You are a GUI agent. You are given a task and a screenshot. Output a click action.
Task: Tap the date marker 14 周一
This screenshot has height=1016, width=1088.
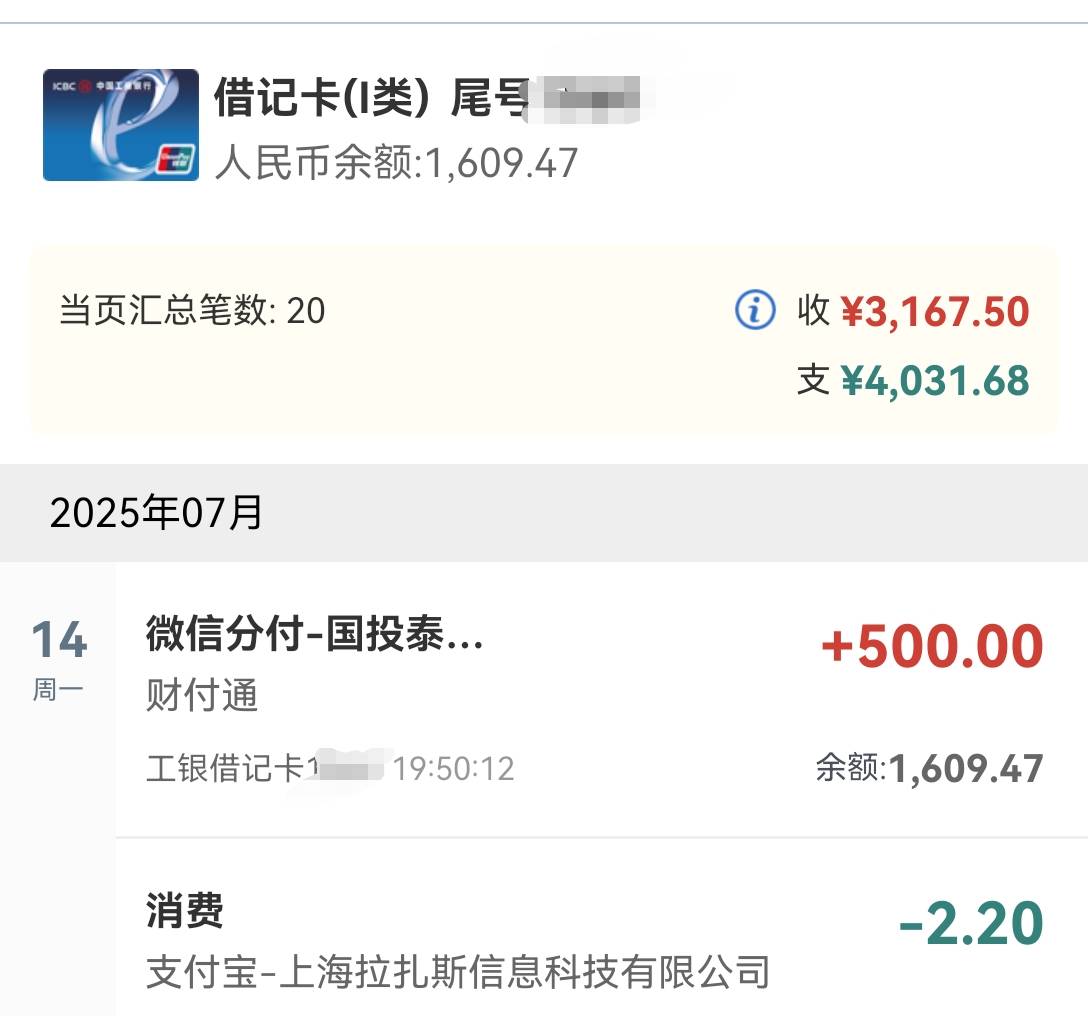click(59, 660)
